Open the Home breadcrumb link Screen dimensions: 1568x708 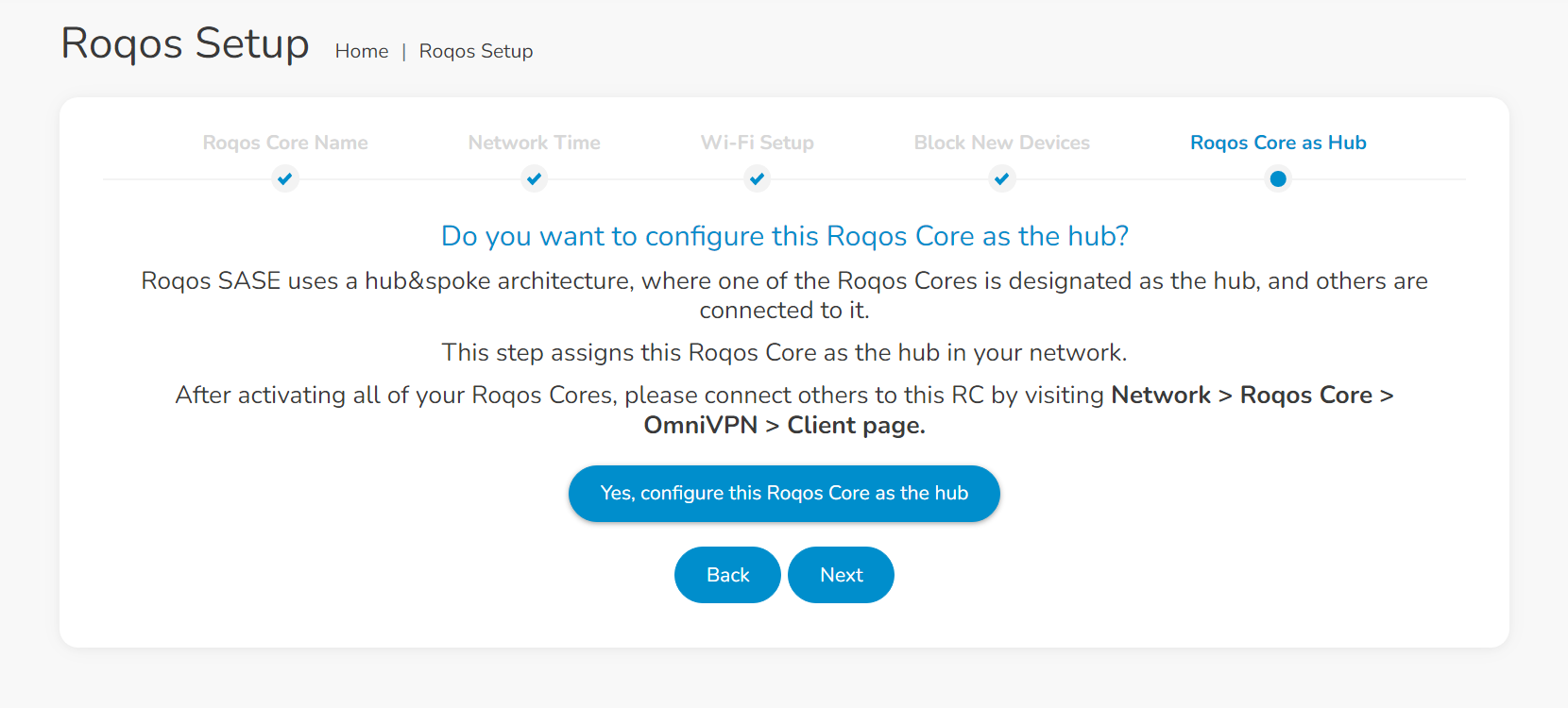[x=362, y=51]
